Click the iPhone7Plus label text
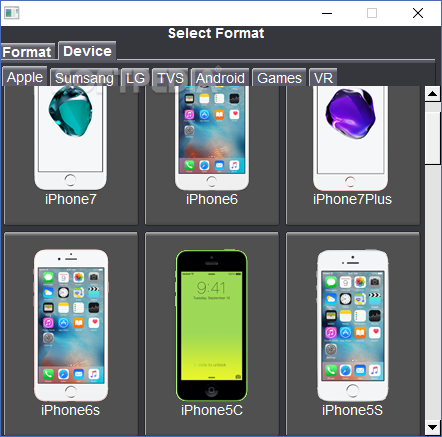Screen dimensions: 442x437 tap(352, 199)
